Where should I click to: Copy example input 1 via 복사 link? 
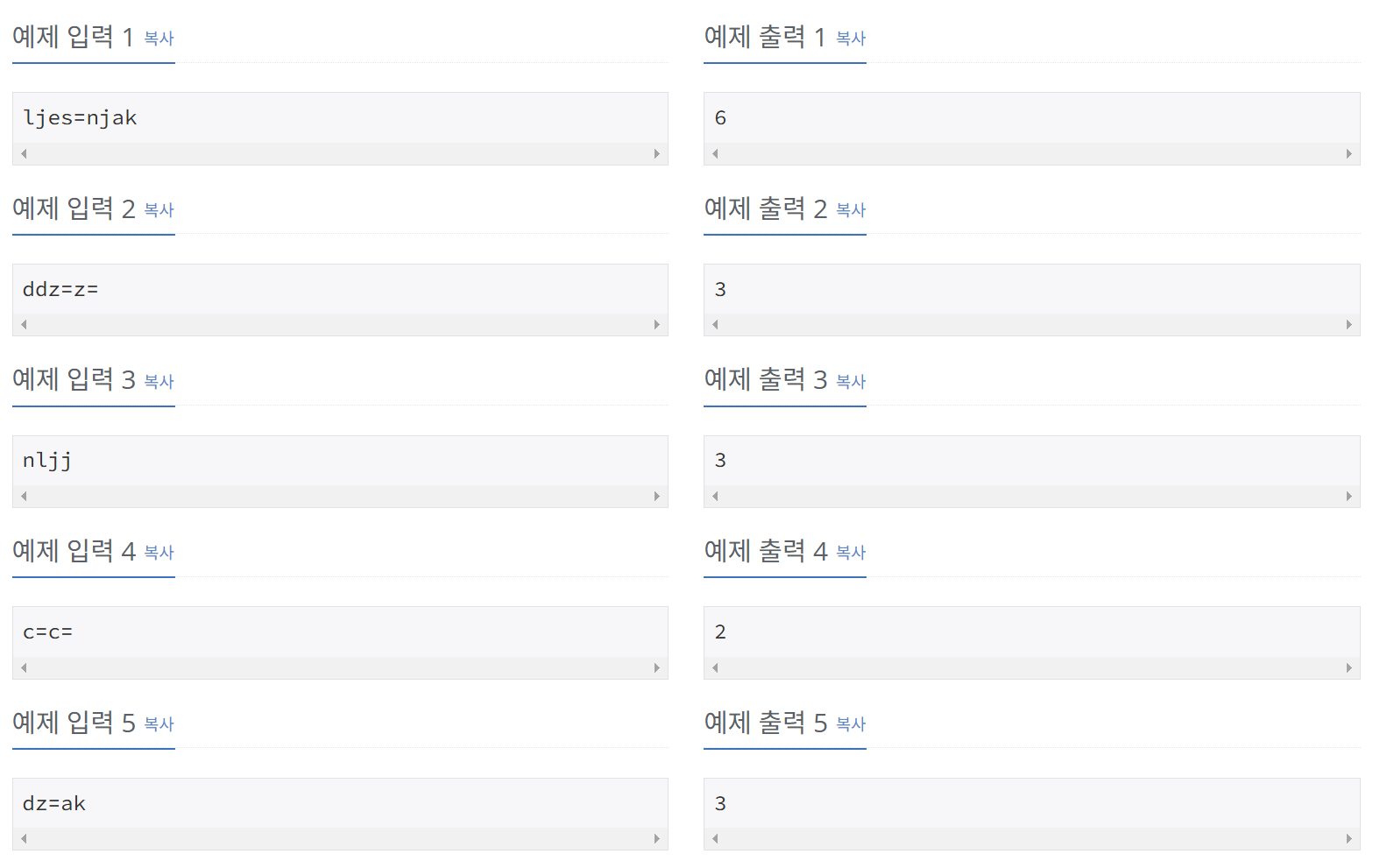tap(159, 39)
